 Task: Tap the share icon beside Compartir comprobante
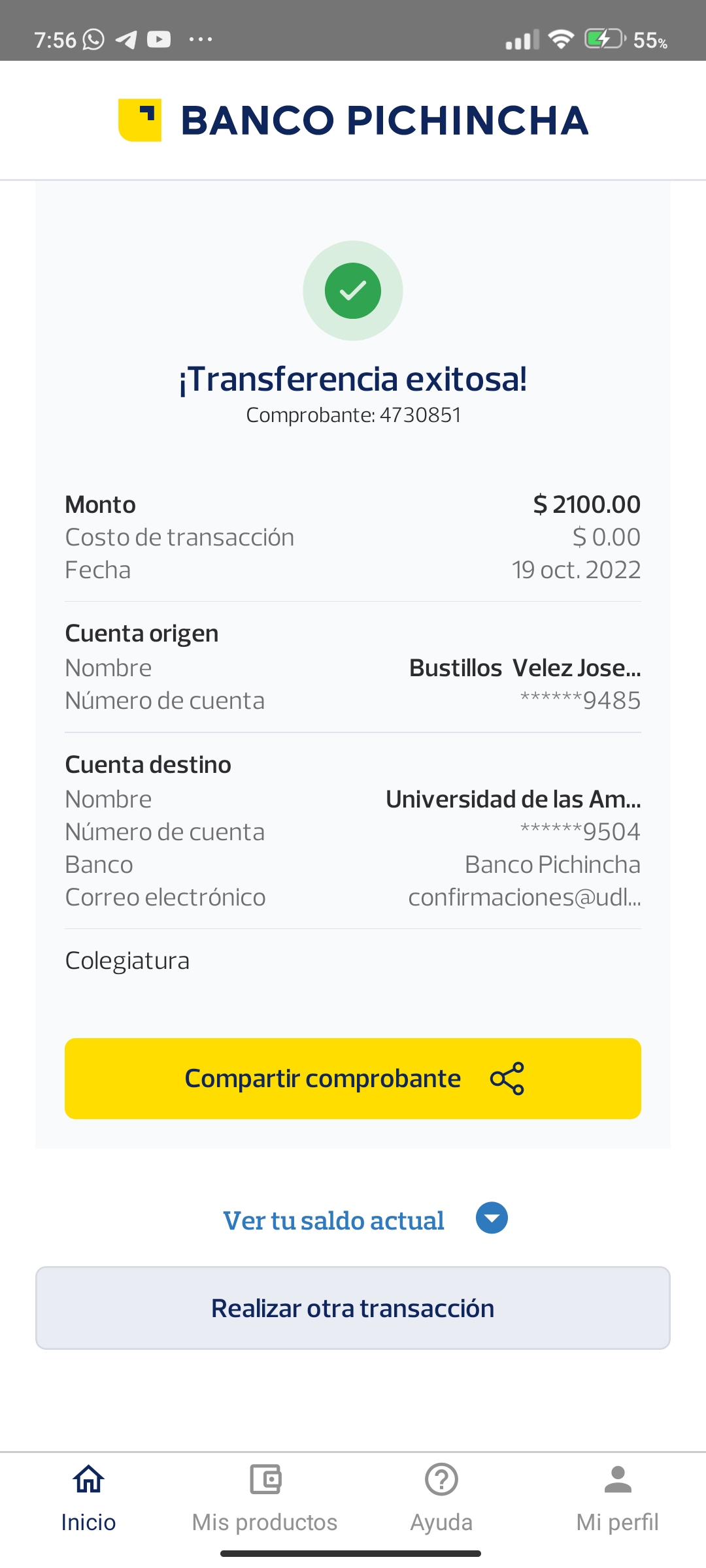click(507, 1078)
